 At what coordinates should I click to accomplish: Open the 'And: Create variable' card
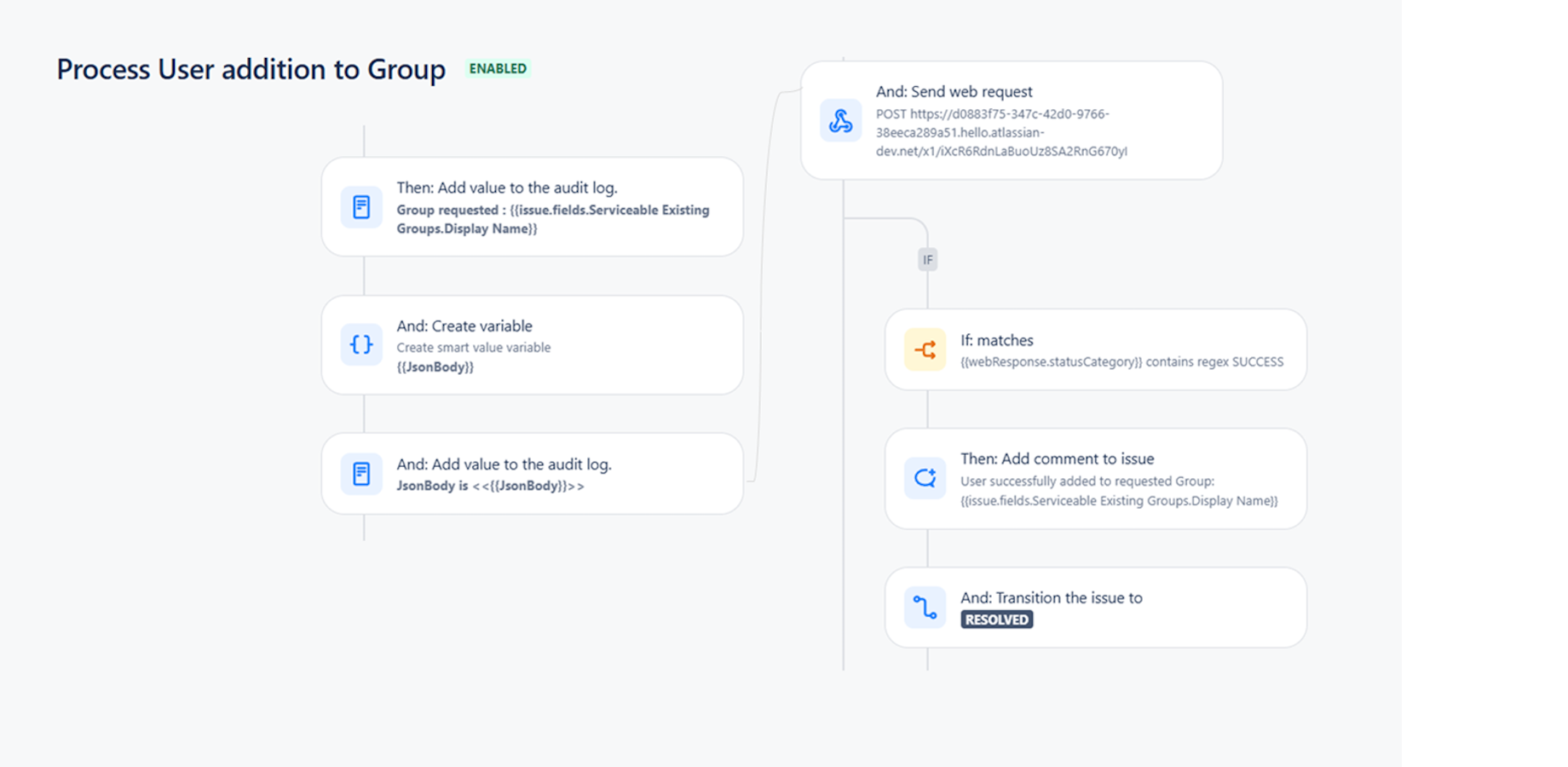(x=533, y=345)
